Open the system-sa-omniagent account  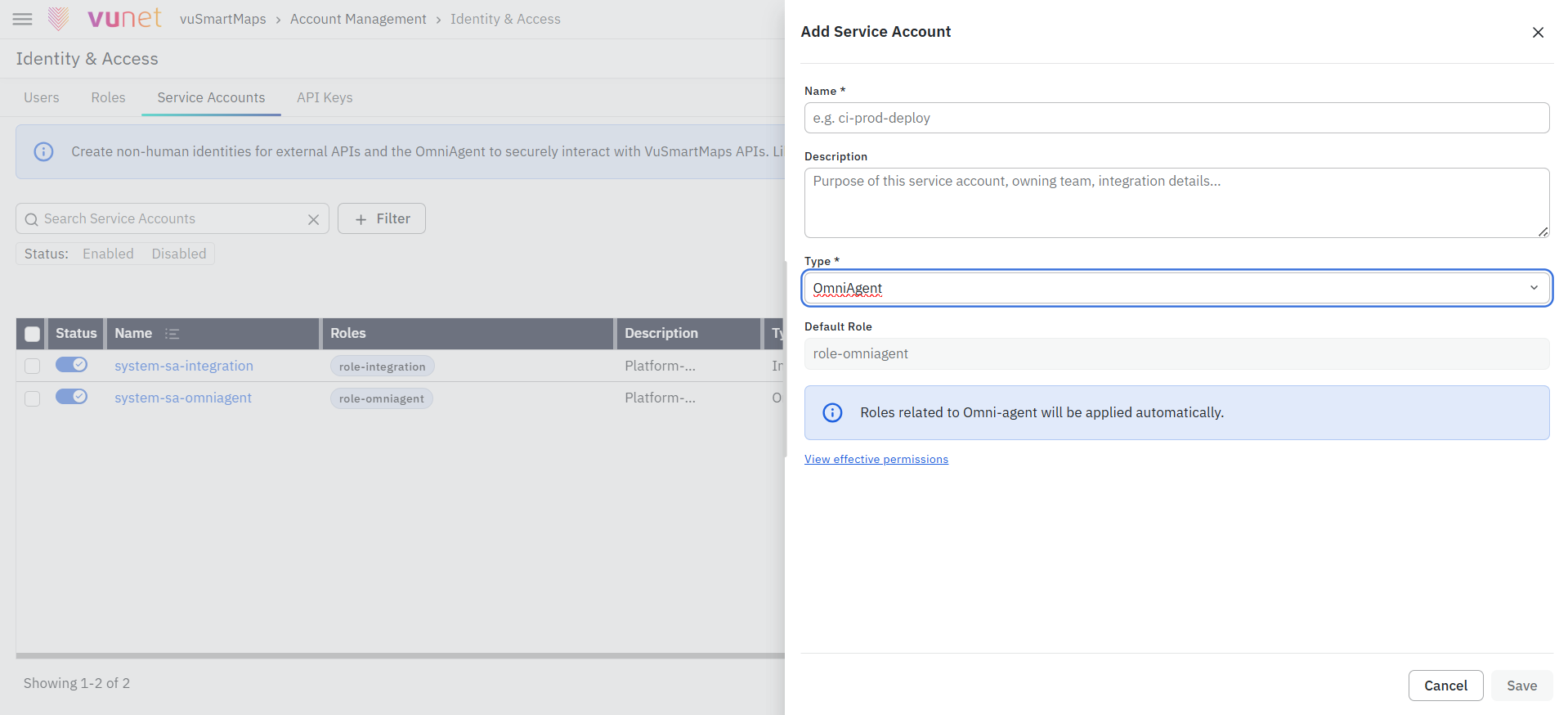[183, 398]
